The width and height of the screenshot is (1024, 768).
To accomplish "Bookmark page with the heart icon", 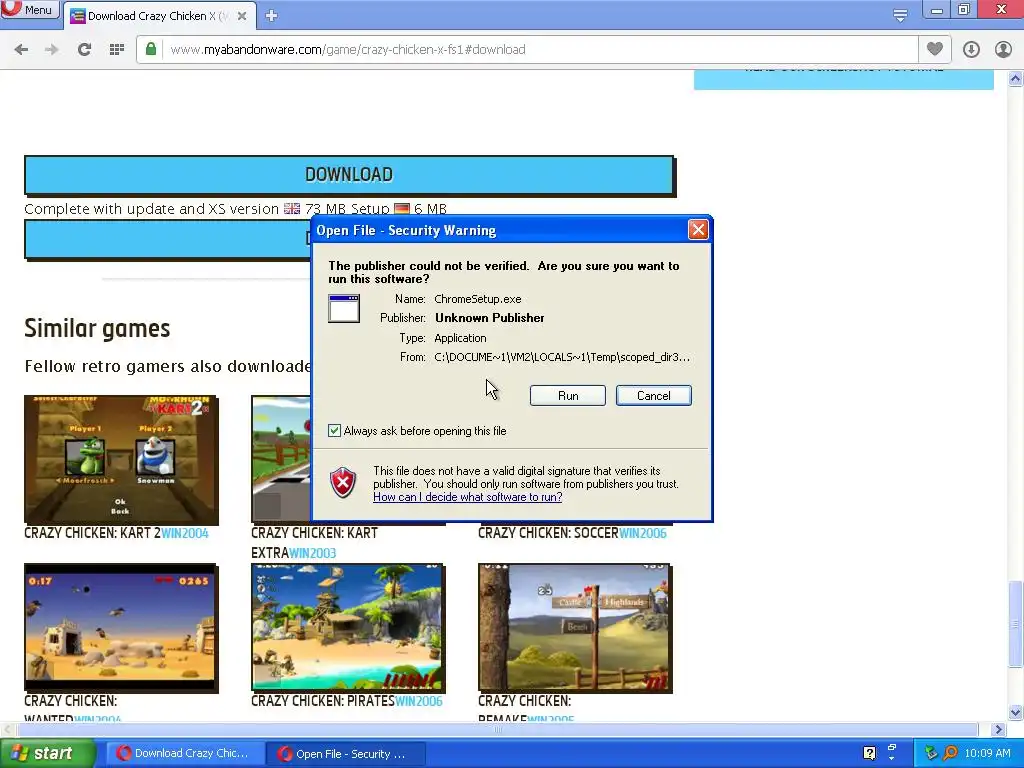I will coord(935,49).
